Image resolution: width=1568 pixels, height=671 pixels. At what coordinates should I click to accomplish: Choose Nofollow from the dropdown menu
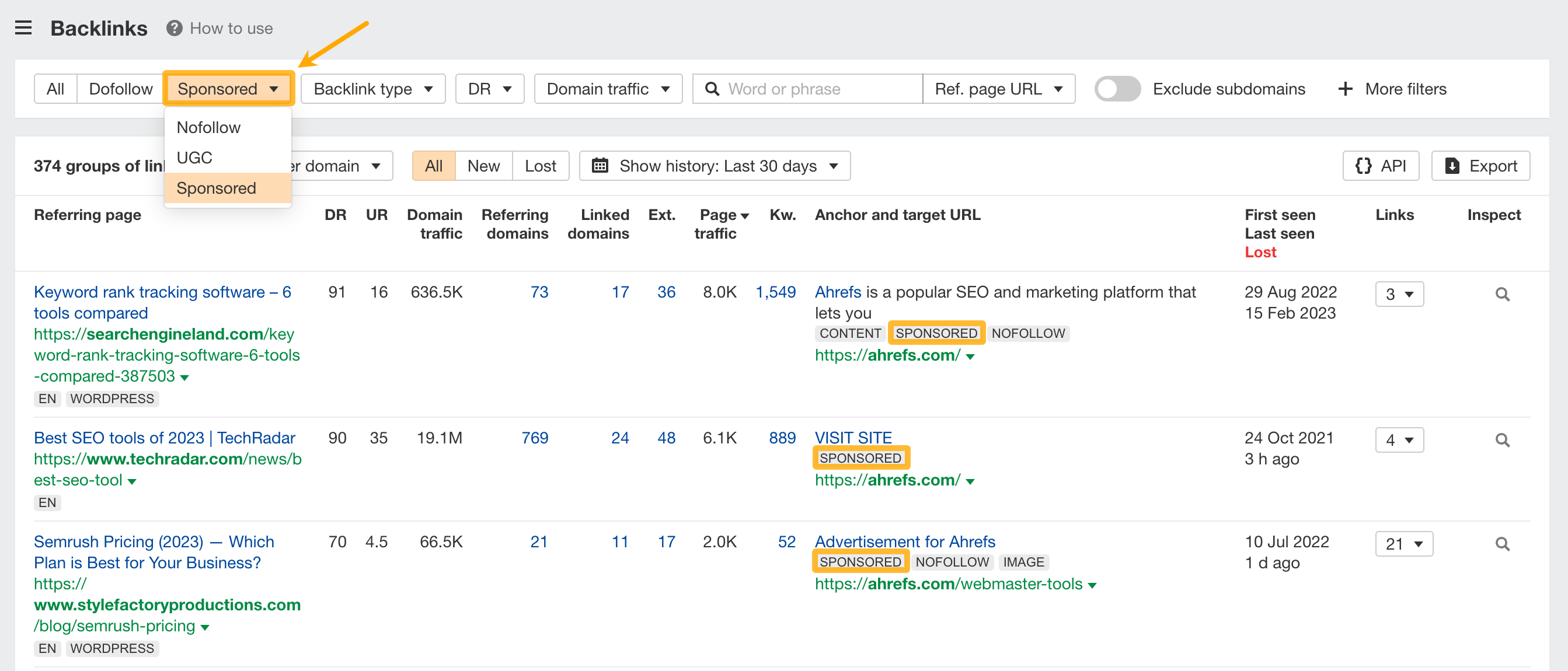[228, 127]
